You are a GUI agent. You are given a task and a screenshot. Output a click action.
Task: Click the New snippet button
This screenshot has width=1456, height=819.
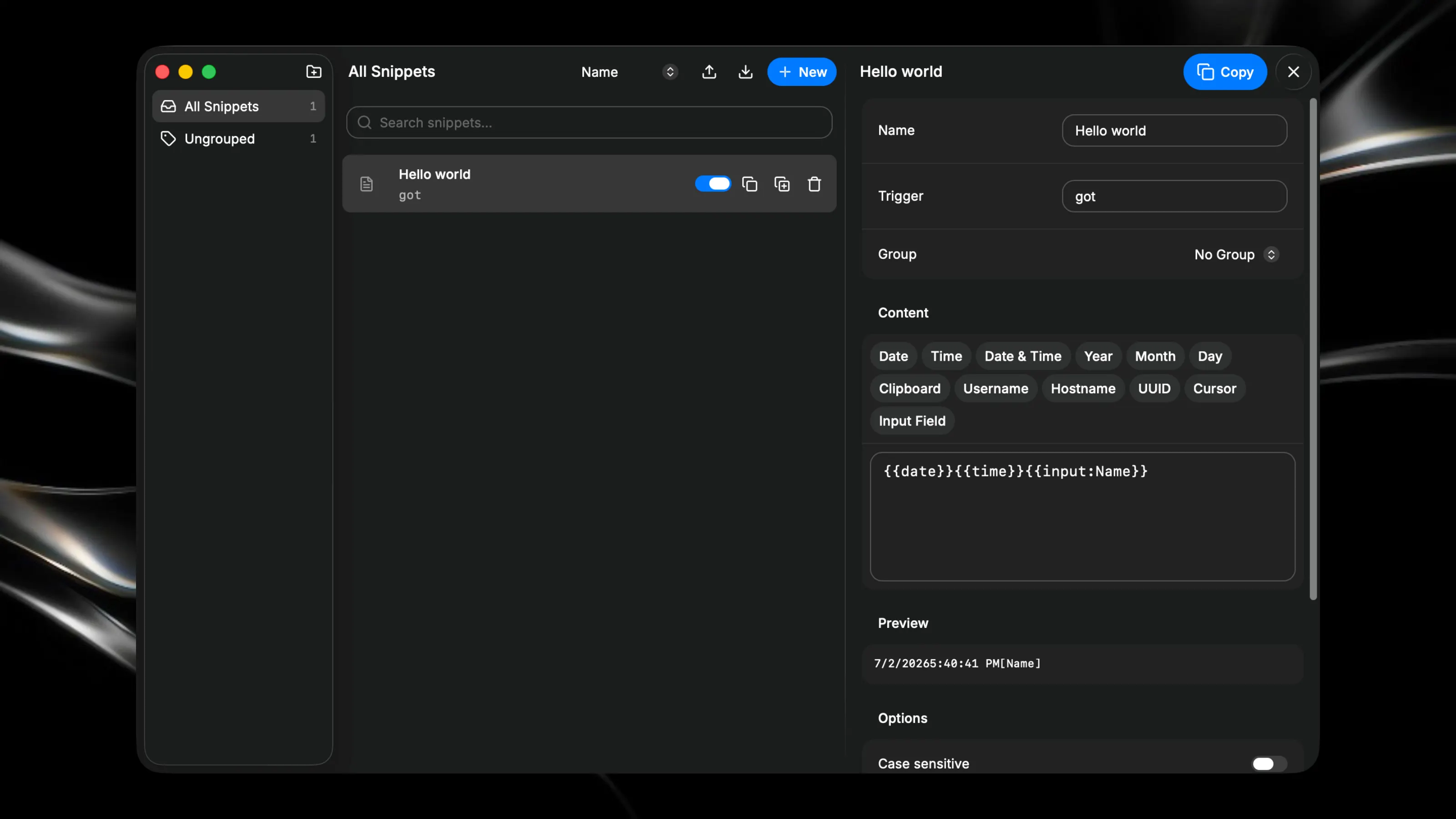801,72
